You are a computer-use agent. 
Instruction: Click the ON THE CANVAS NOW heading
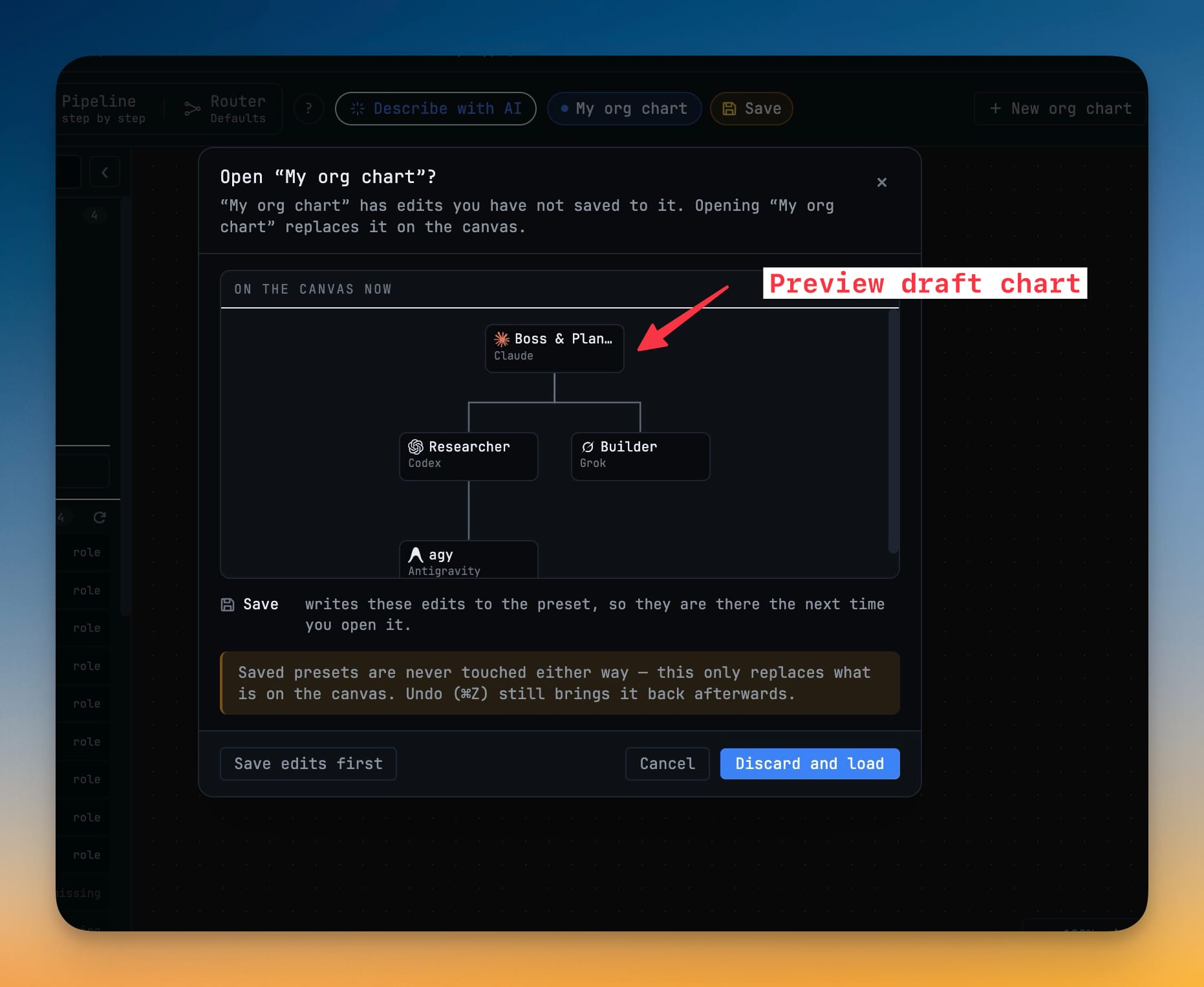[313, 289]
